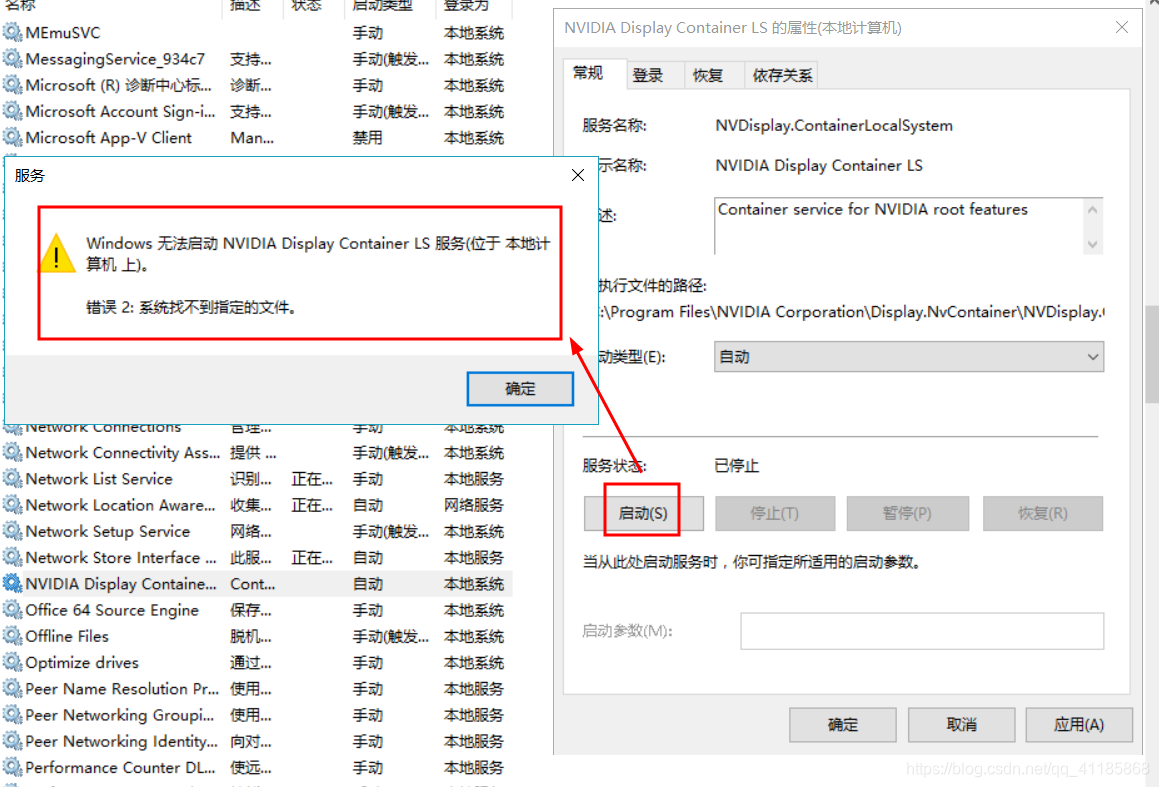Click the description box scroll down arrow
The width and height of the screenshot is (1159, 787).
(1092, 245)
